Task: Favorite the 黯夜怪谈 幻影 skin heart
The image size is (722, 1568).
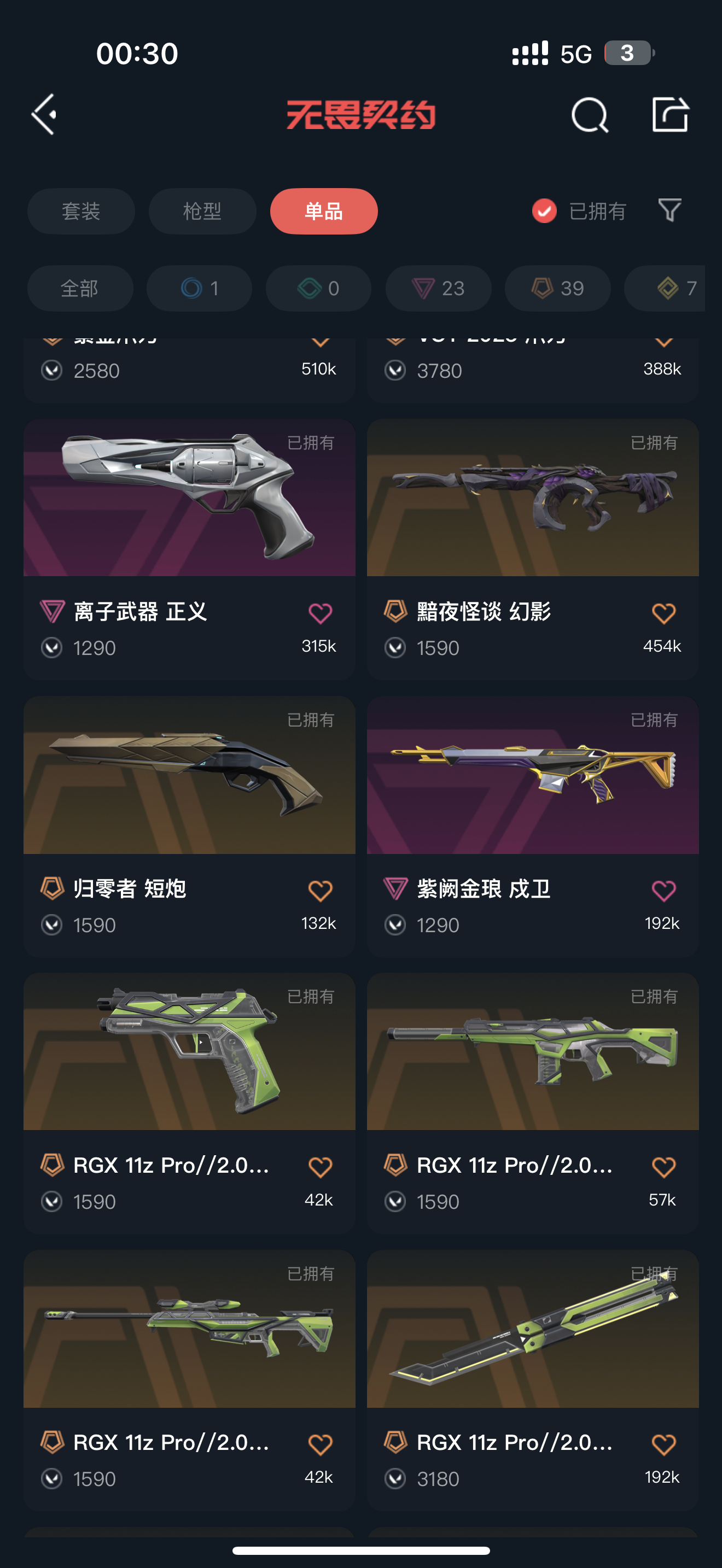Action: coord(663,613)
